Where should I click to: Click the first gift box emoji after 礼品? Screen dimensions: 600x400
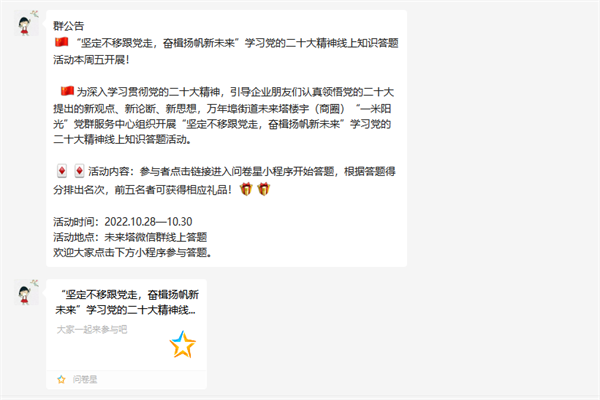(x=246, y=189)
